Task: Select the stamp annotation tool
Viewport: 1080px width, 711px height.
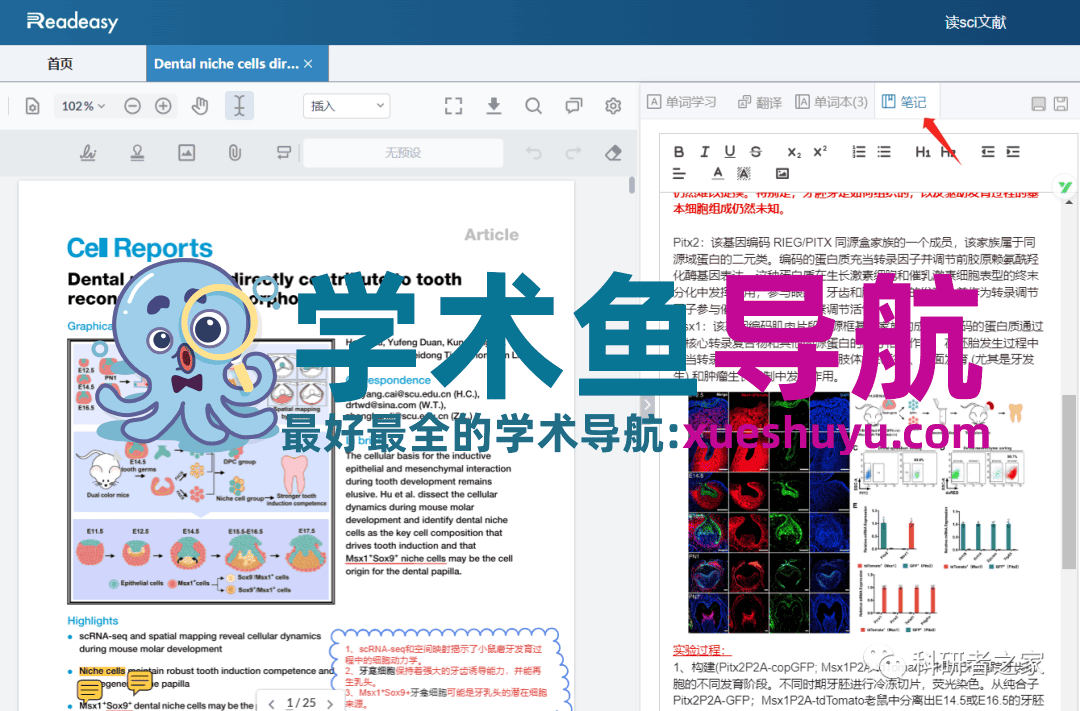Action: point(138,151)
